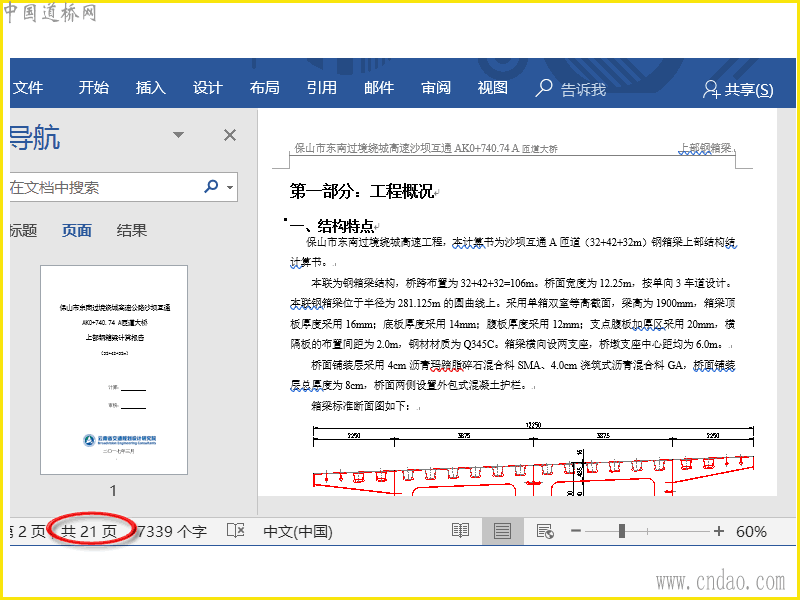The width and height of the screenshot is (800, 600).
Task: Click the zoom slider handle
Action: pos(622,531)
